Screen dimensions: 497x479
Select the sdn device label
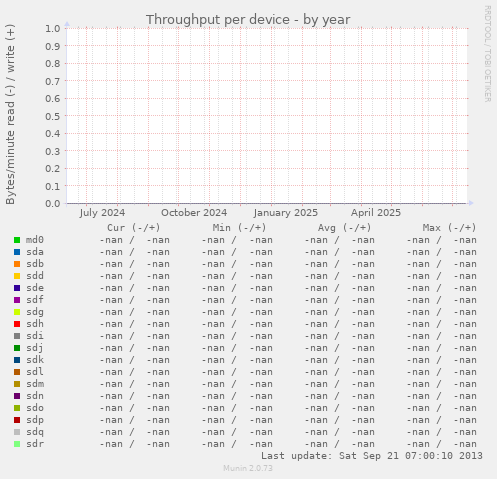[x=35, y=396]
